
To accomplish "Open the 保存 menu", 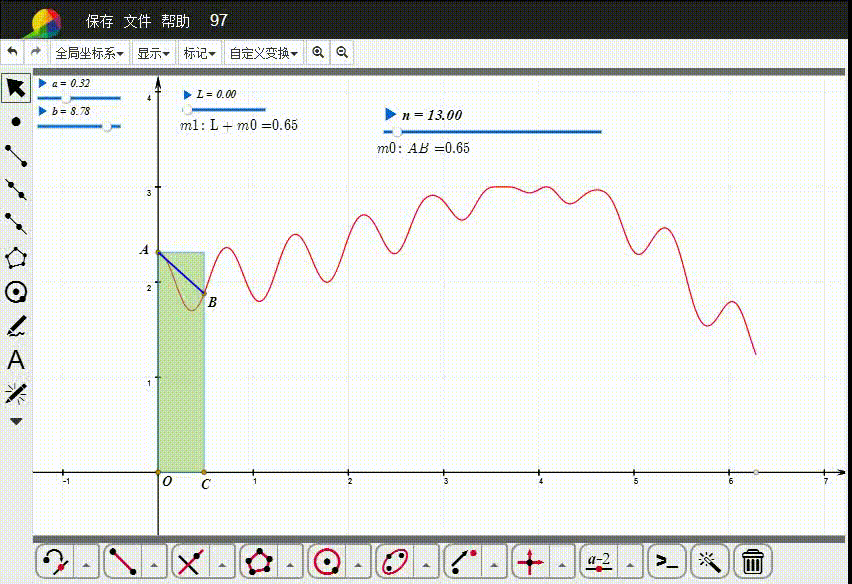I will click(99, 21).
